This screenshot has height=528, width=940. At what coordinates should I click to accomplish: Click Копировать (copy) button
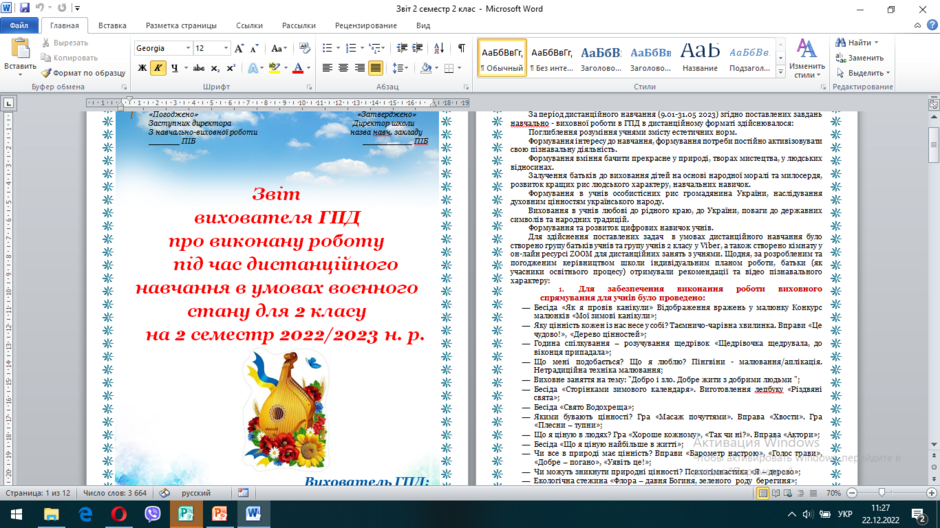[x=70, y=58]
